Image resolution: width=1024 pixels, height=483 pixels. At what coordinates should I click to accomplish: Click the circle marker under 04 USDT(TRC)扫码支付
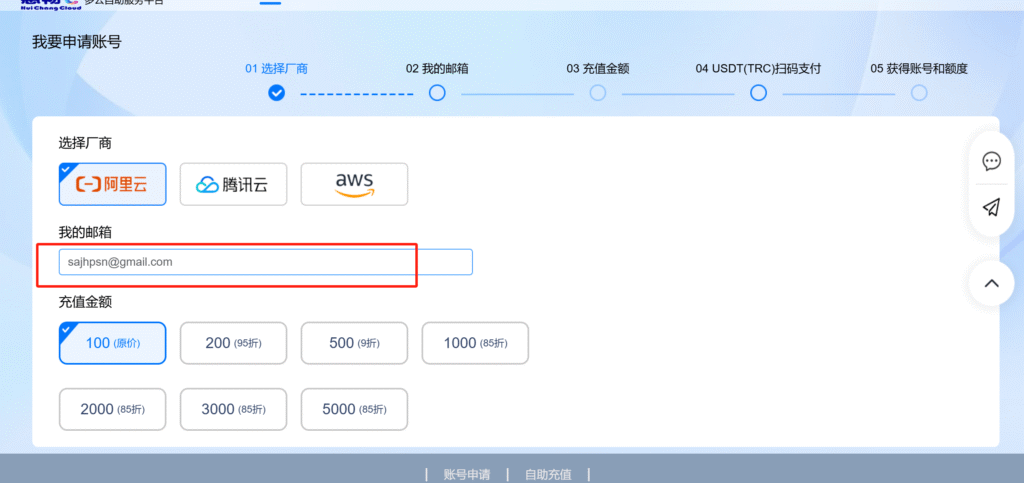pyautogui.click(x=758, y=93)
